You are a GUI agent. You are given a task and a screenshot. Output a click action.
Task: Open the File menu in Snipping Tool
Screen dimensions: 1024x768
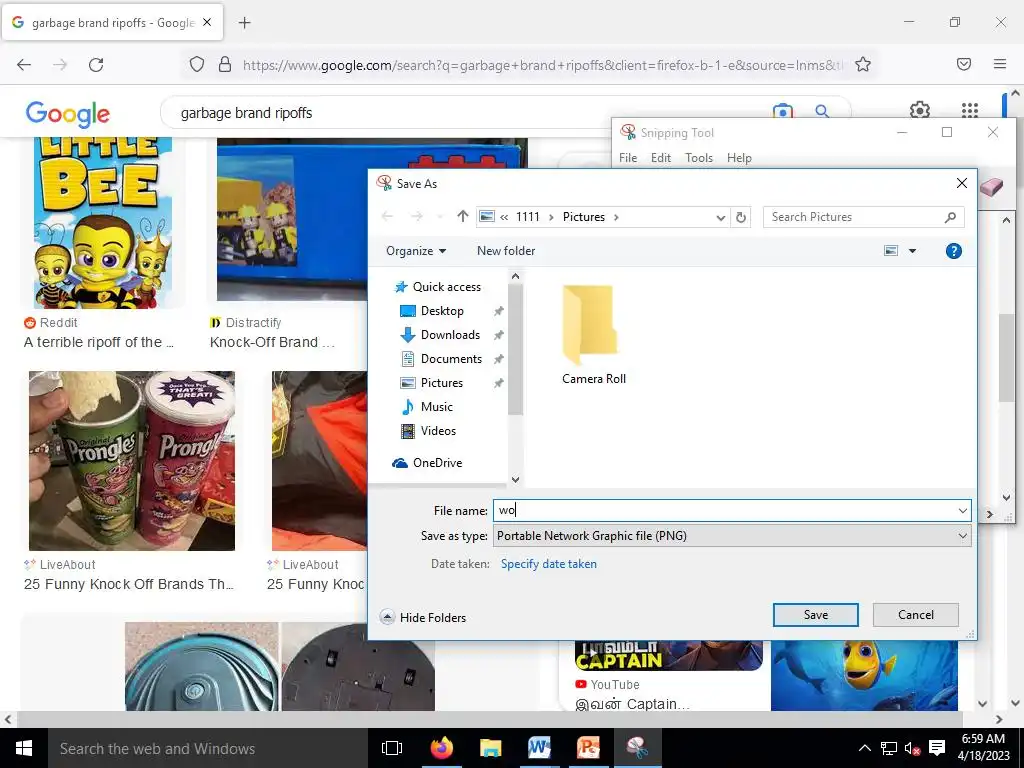click(628, 158)
